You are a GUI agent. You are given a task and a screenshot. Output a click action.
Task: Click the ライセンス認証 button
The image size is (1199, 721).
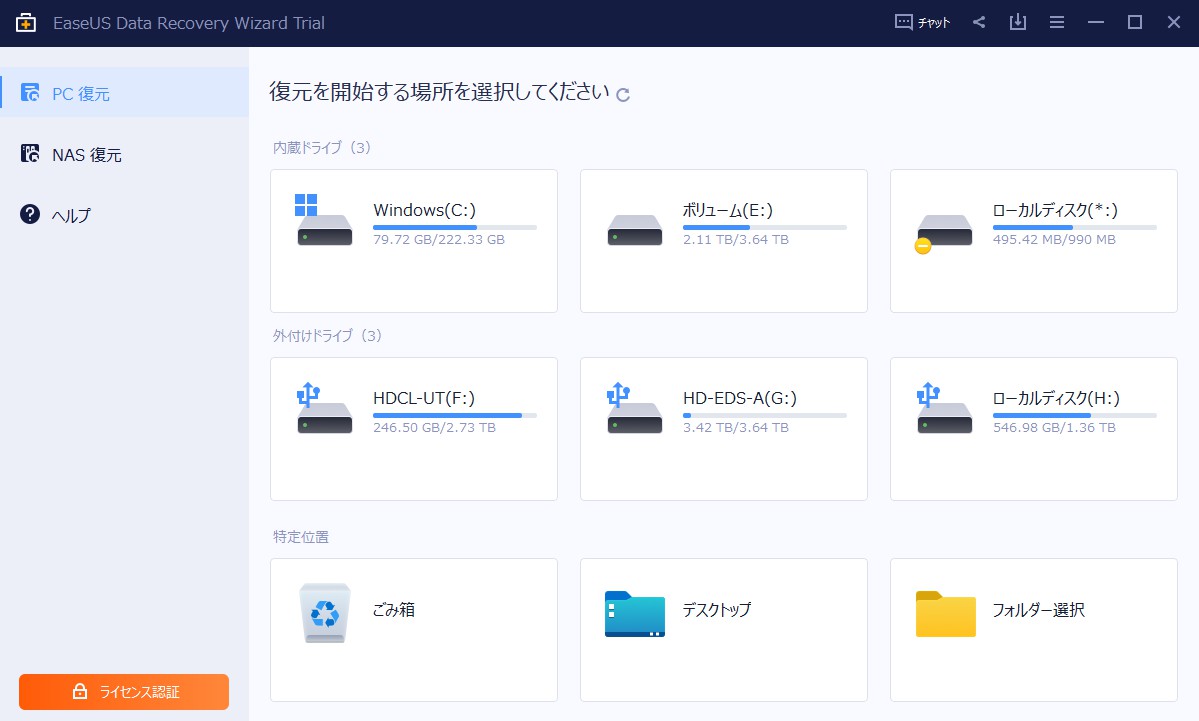[124, 692]
